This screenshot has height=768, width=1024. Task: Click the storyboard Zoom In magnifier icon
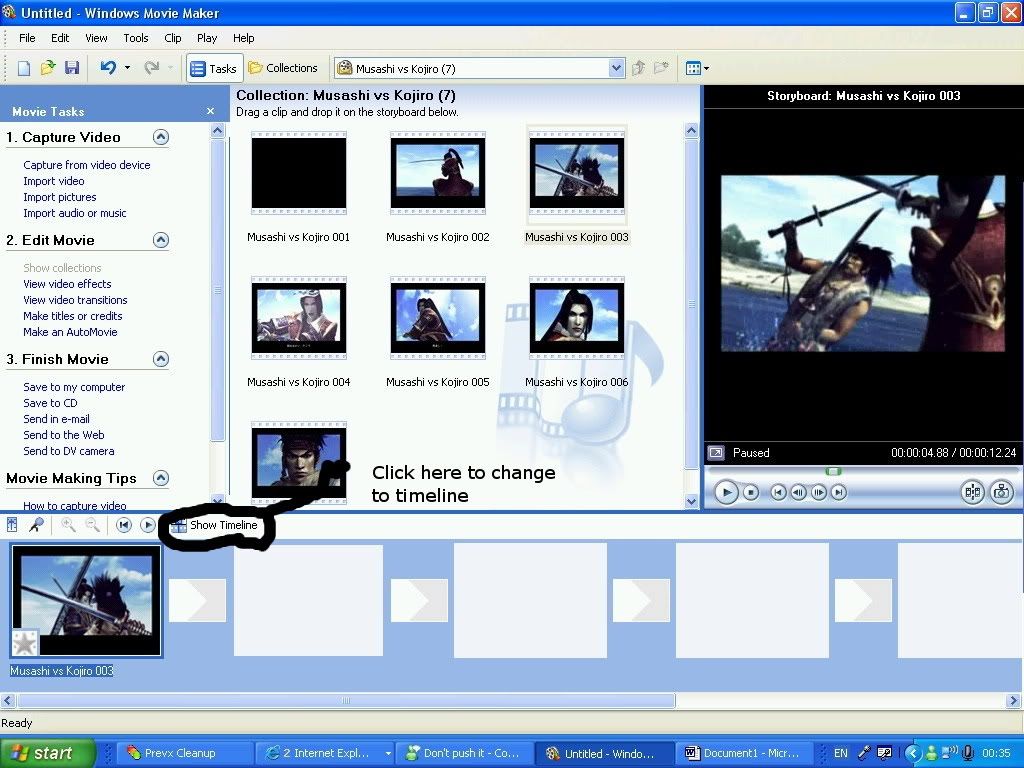pyautogui.click(x=68, y=525)
